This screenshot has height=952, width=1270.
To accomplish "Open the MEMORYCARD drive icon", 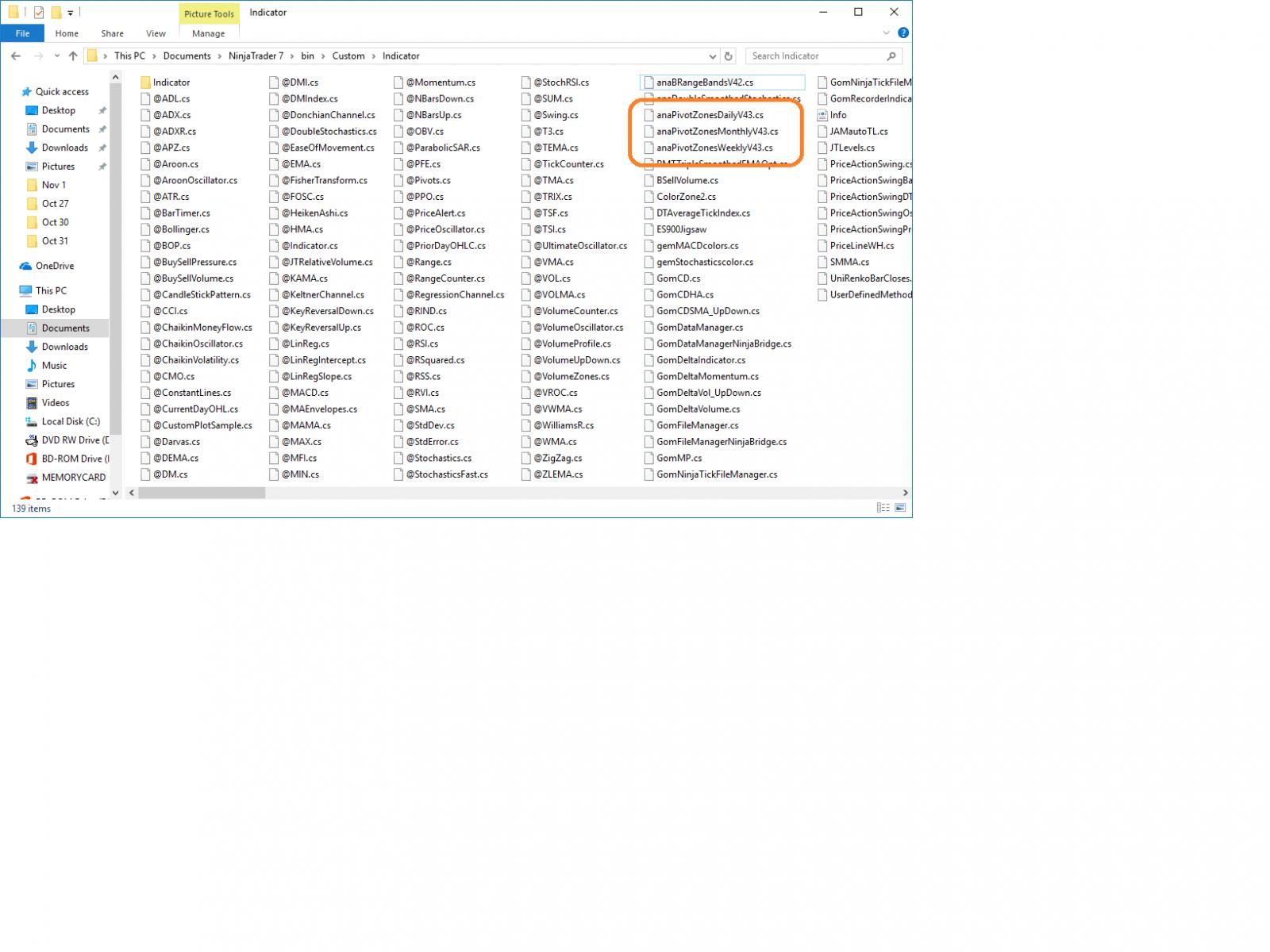I will pyautogui.click(x=32, y=478).
